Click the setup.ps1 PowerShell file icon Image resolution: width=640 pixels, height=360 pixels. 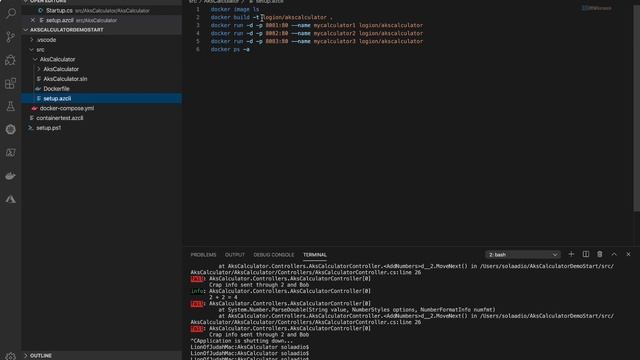[30, 128]
